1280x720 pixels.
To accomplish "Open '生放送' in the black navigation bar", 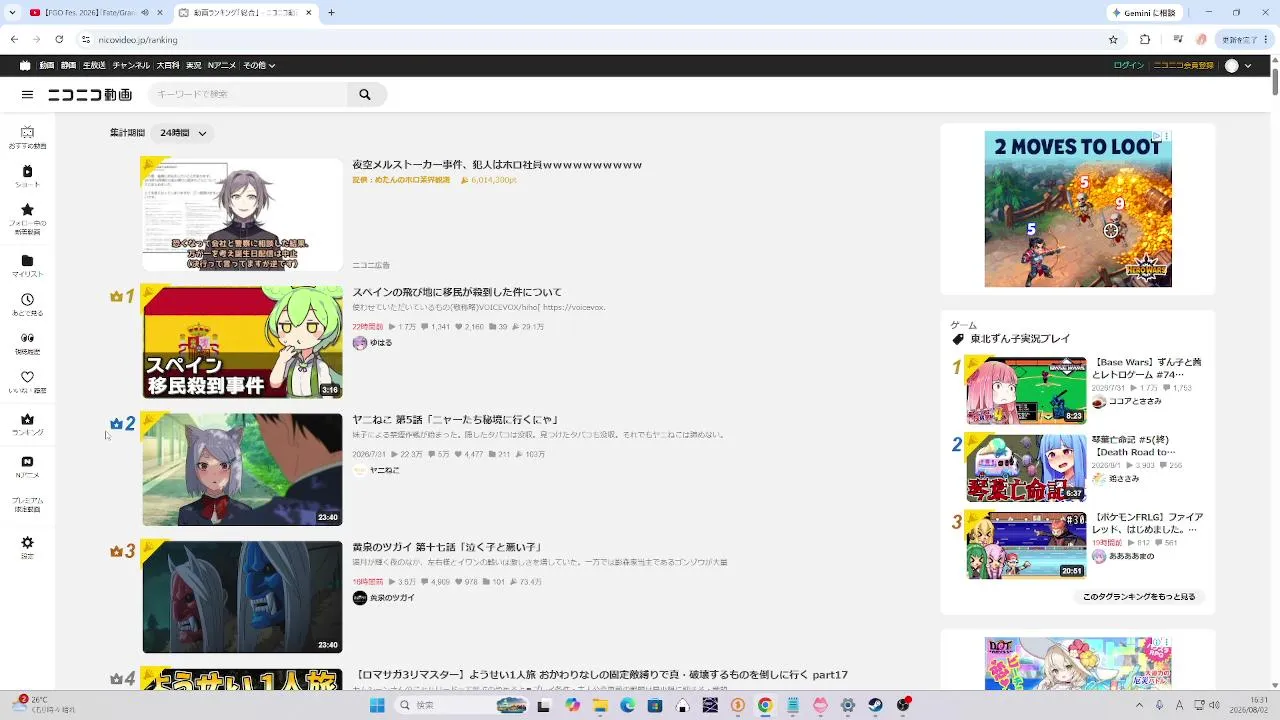I will pyautogui.click(x=94, y=66).
